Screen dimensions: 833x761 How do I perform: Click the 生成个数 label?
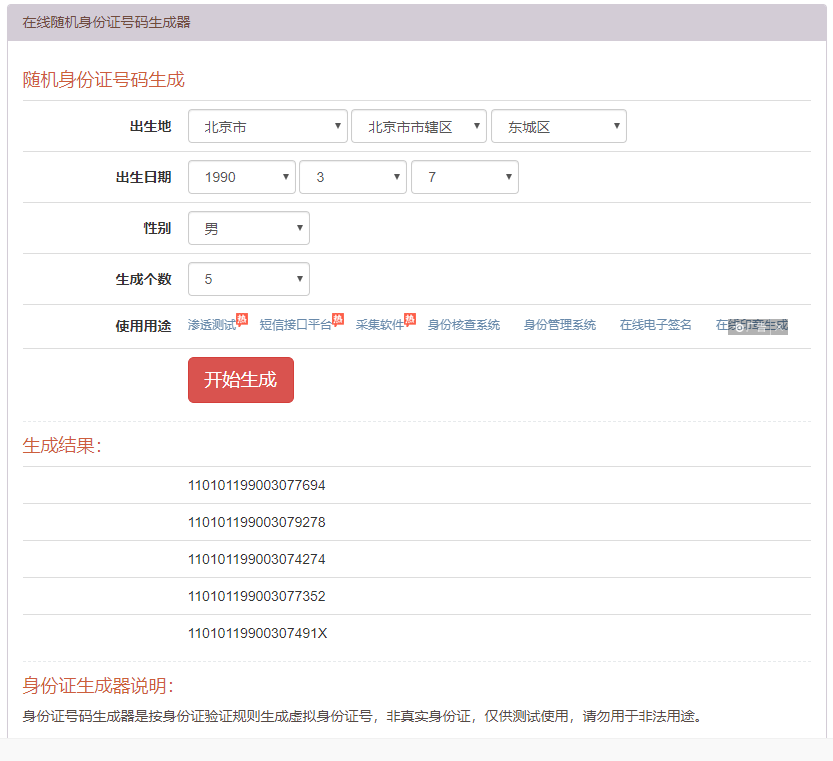143,279
